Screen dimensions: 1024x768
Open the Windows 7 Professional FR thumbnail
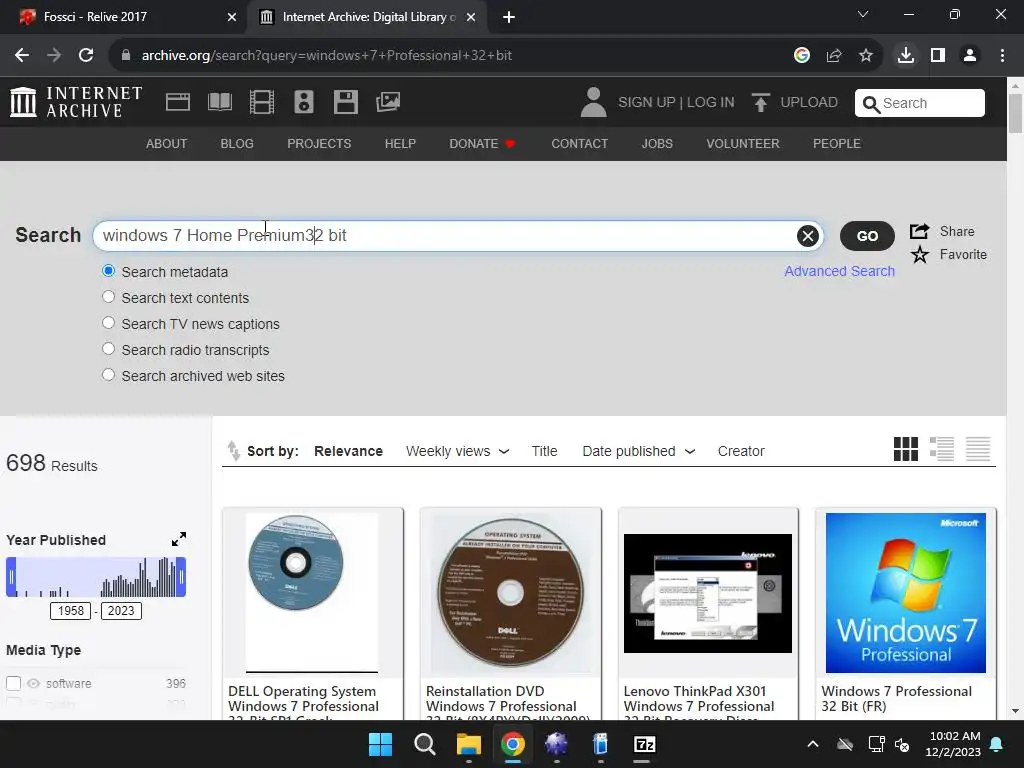906,592
